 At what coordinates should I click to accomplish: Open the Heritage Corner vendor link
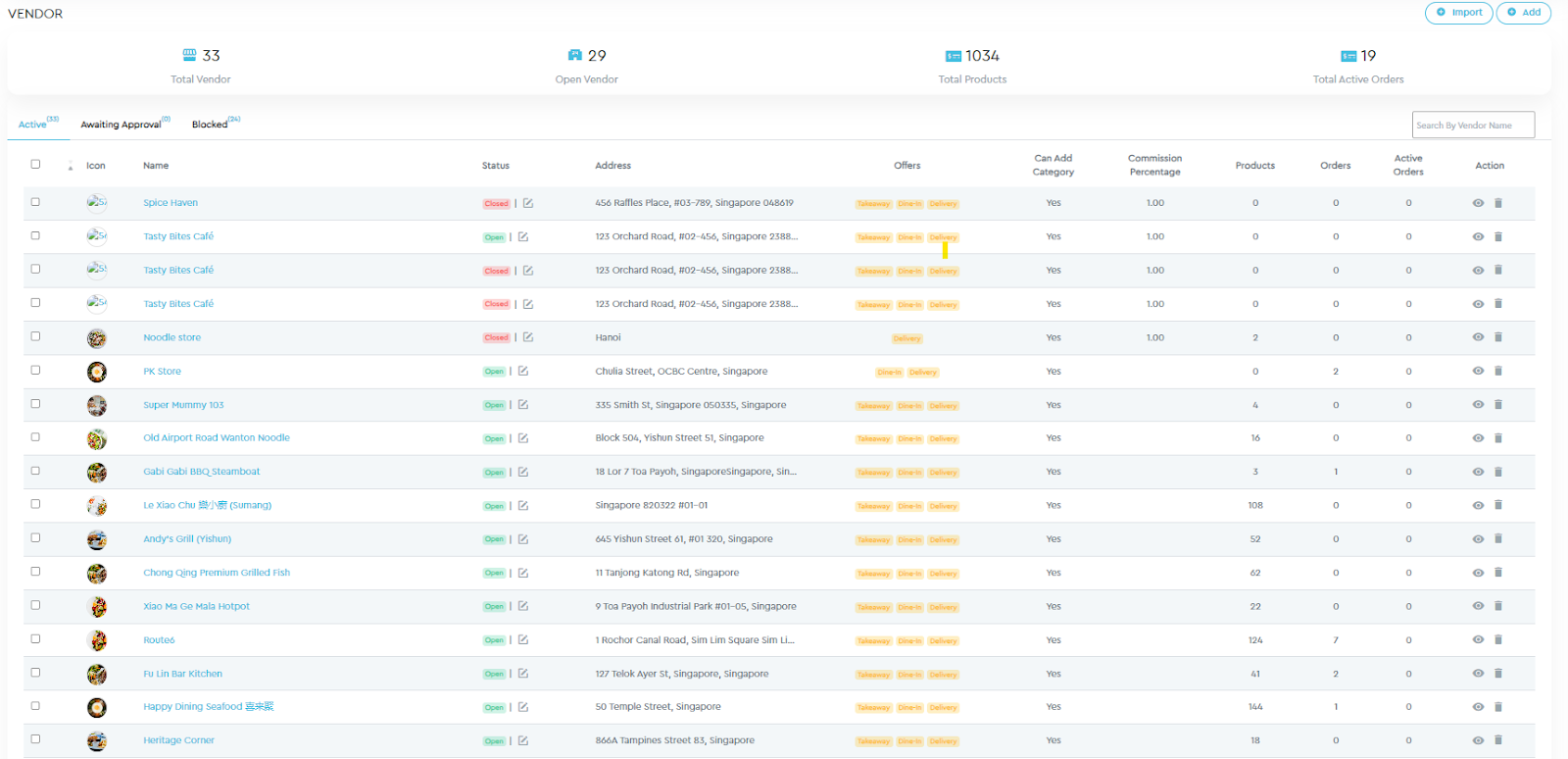point(178,740)
